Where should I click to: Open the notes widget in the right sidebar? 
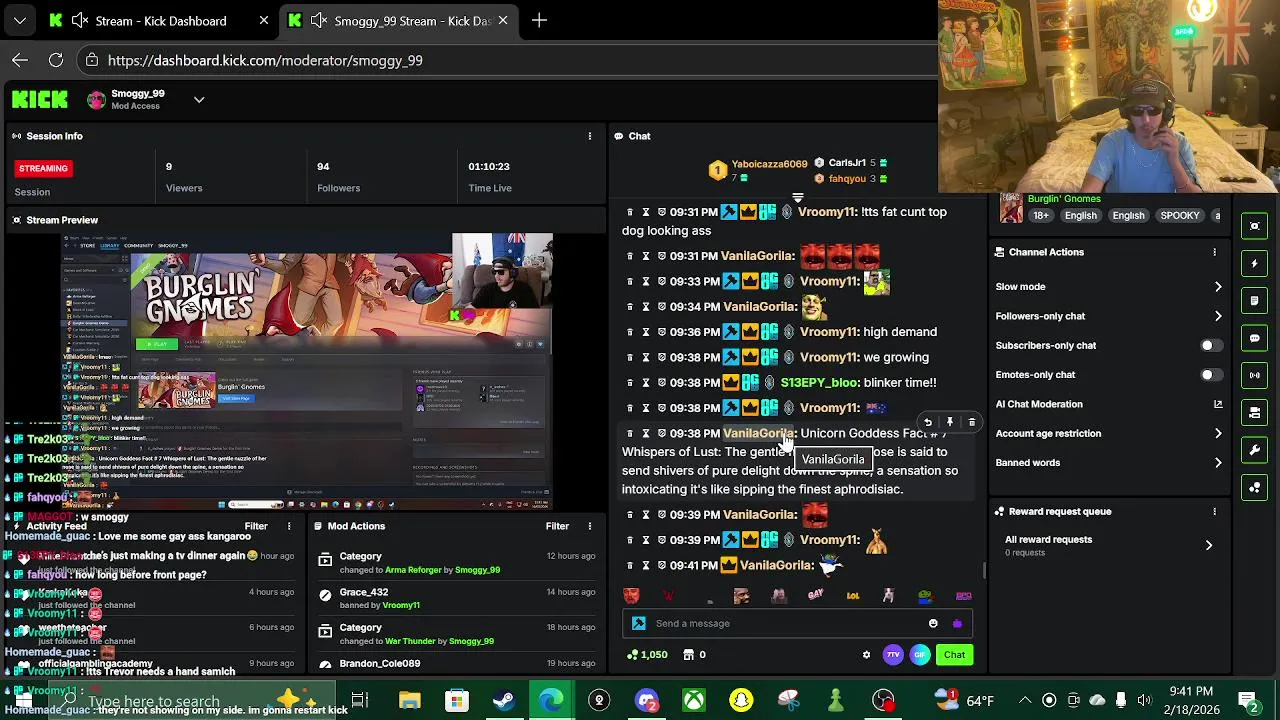pos(1255,301)
